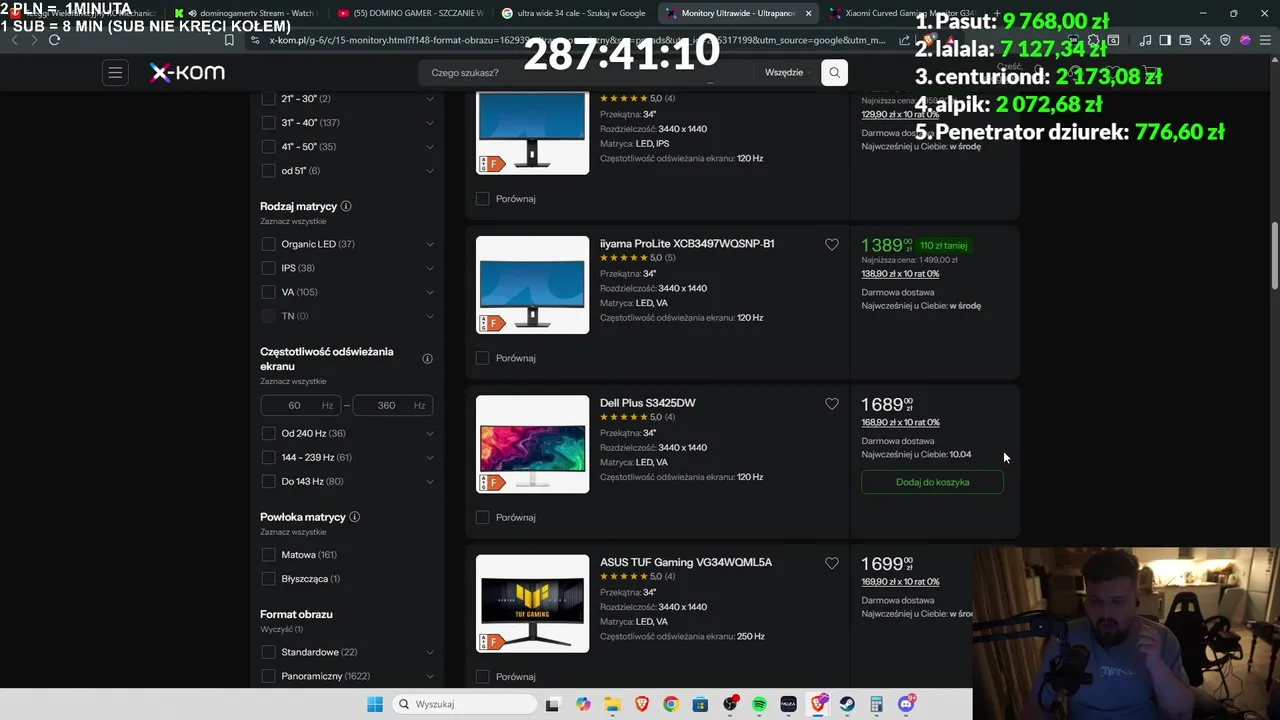Expand the Organic LED filter chevron
This screenshot has height=720, width=1280.
tap(430, 244)
